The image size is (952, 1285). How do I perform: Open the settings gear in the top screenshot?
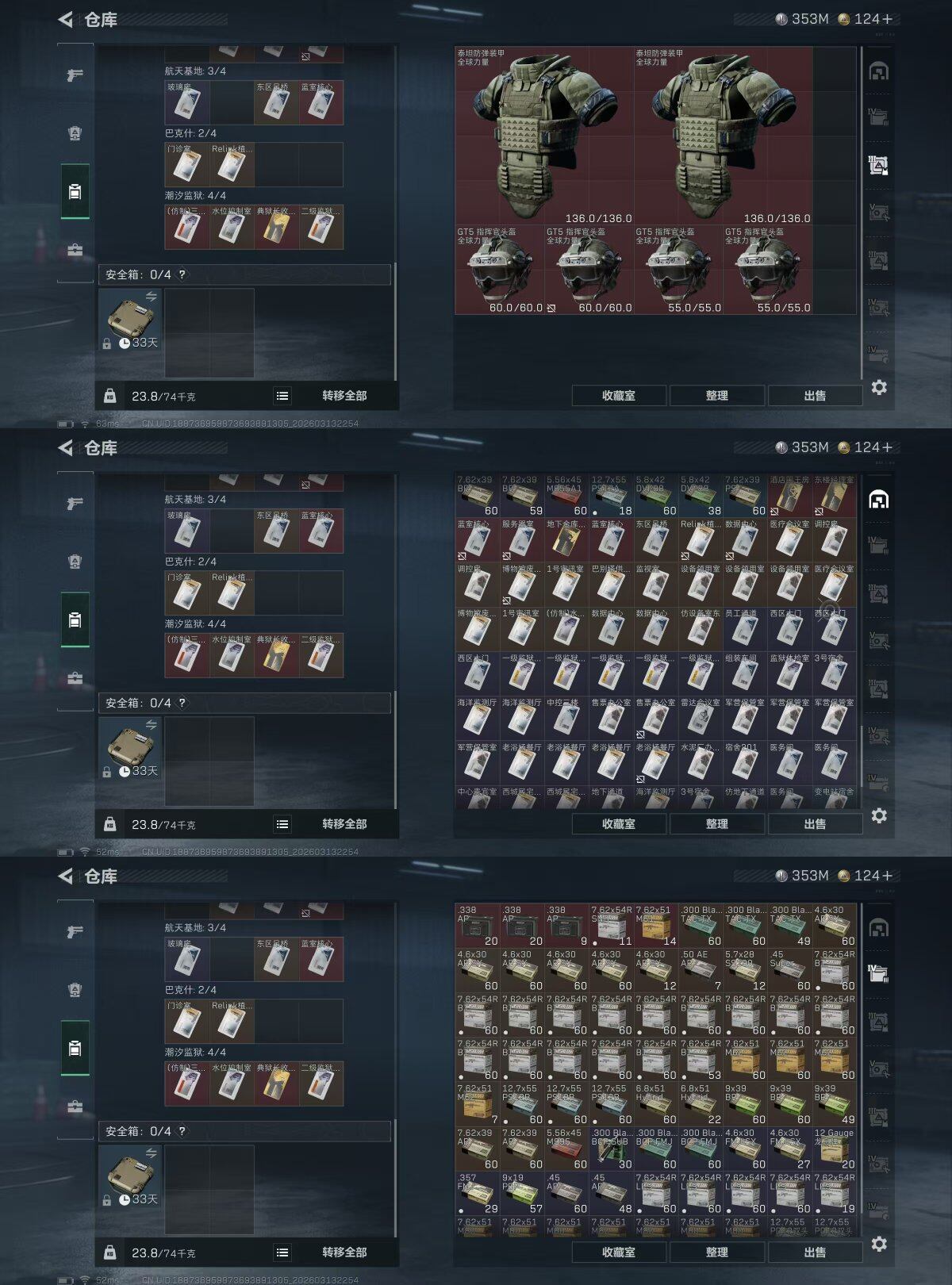(x=879, y=387)
